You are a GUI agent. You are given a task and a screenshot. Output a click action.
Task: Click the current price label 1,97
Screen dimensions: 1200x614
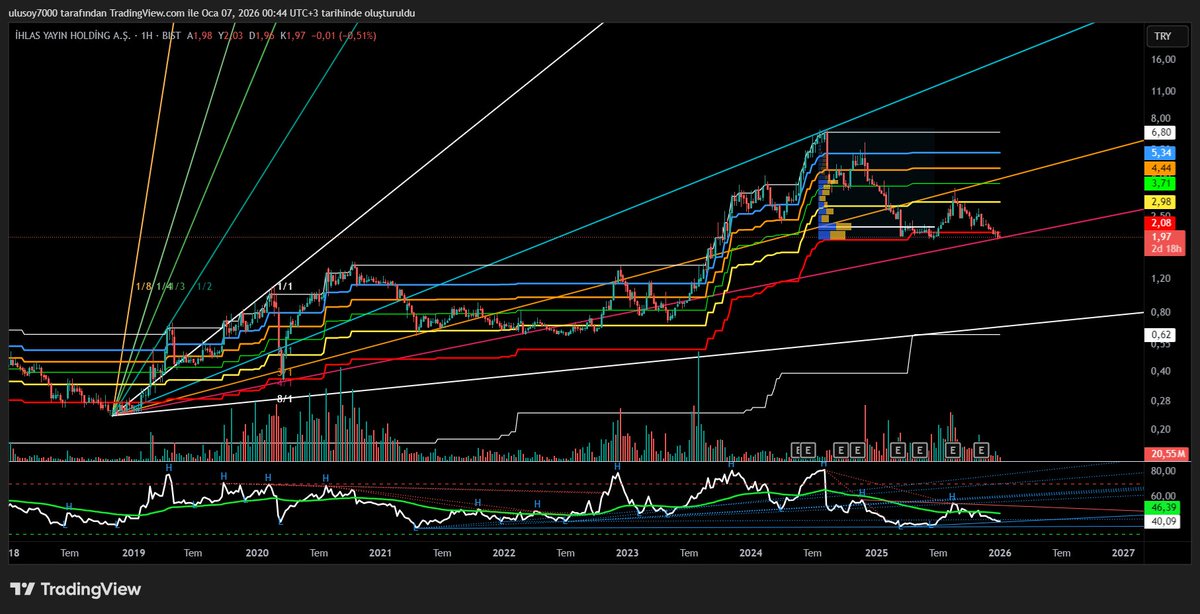(1162, 236)
